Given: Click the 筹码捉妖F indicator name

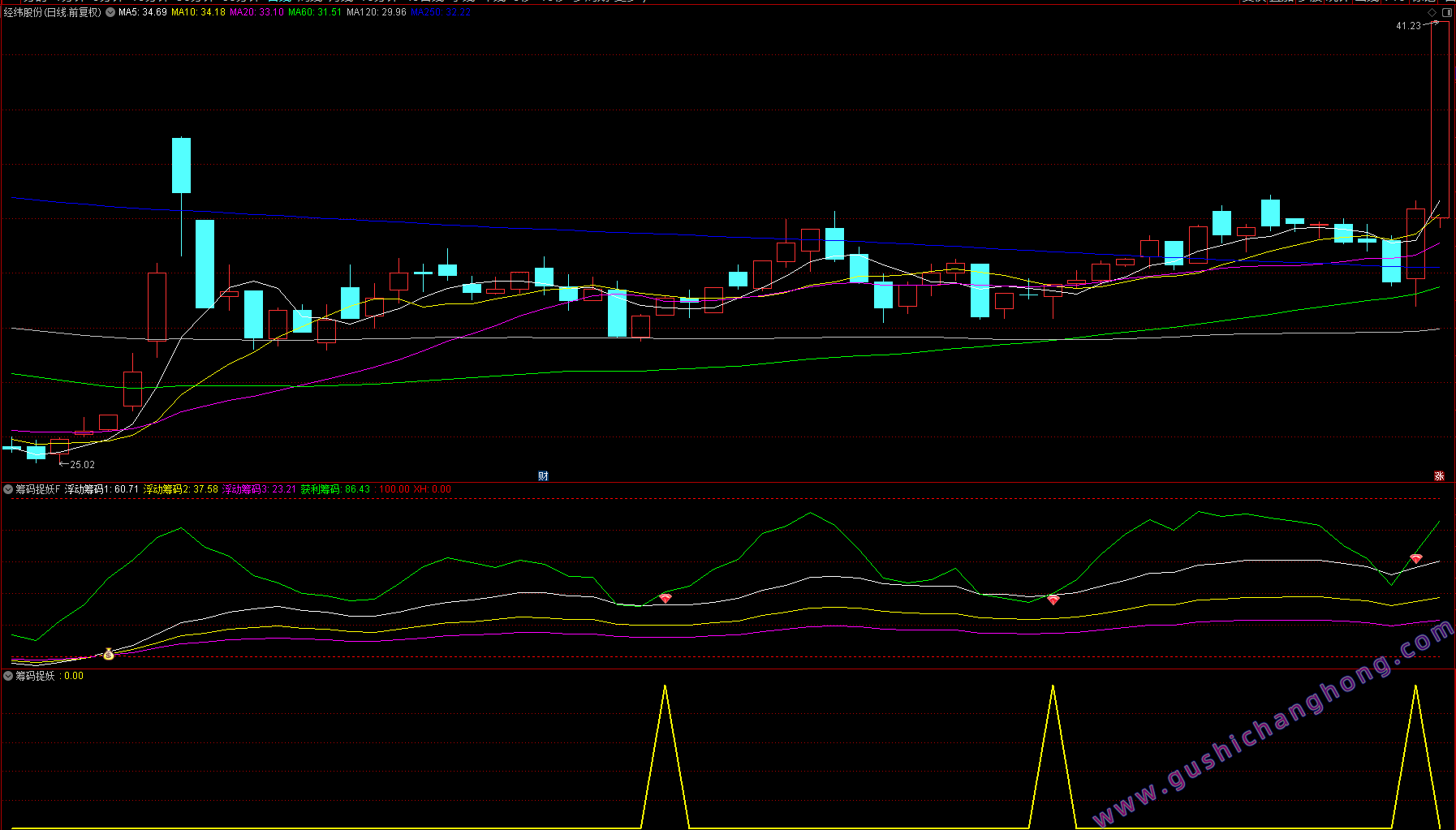Looking at the screenshot, I should tap(37, 489).
